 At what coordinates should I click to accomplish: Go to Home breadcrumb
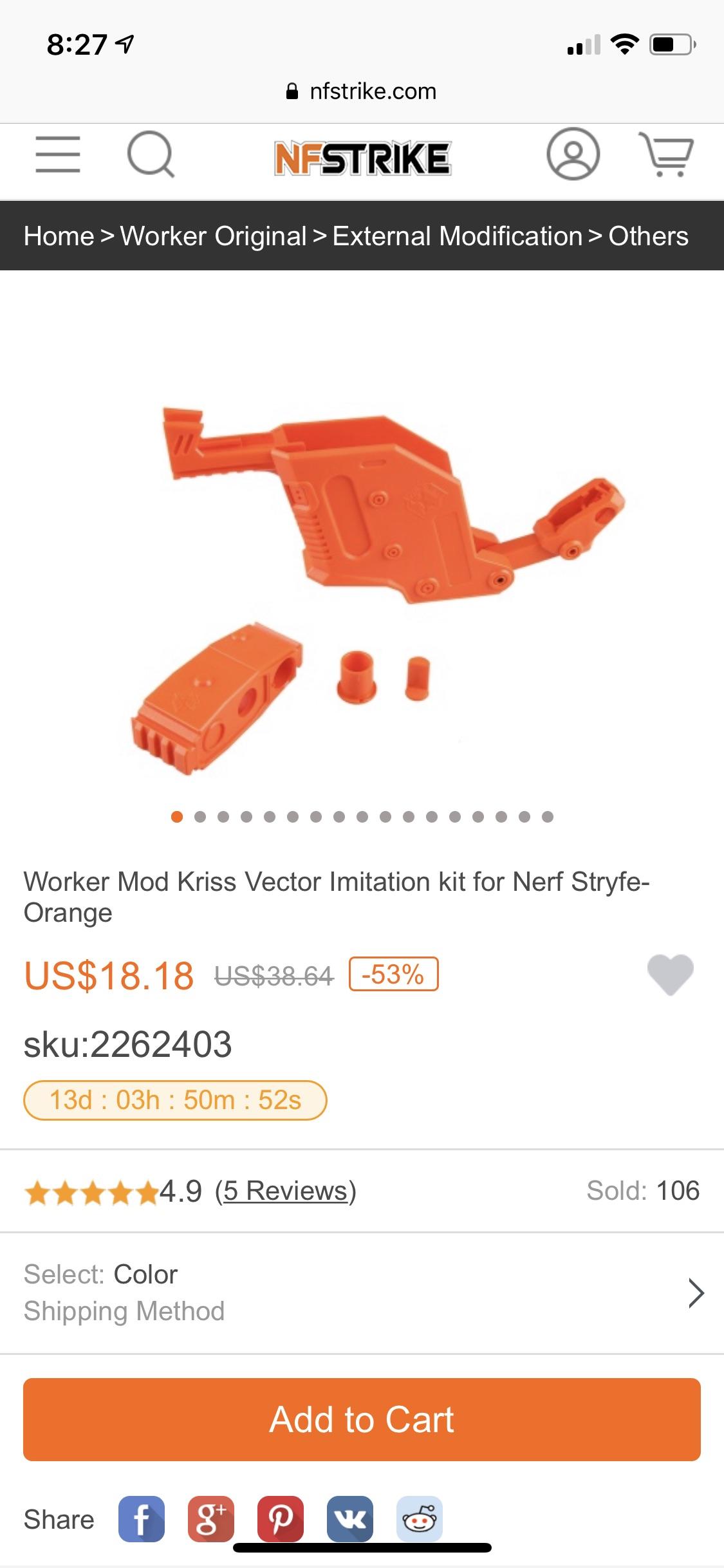tap(59, 236)
